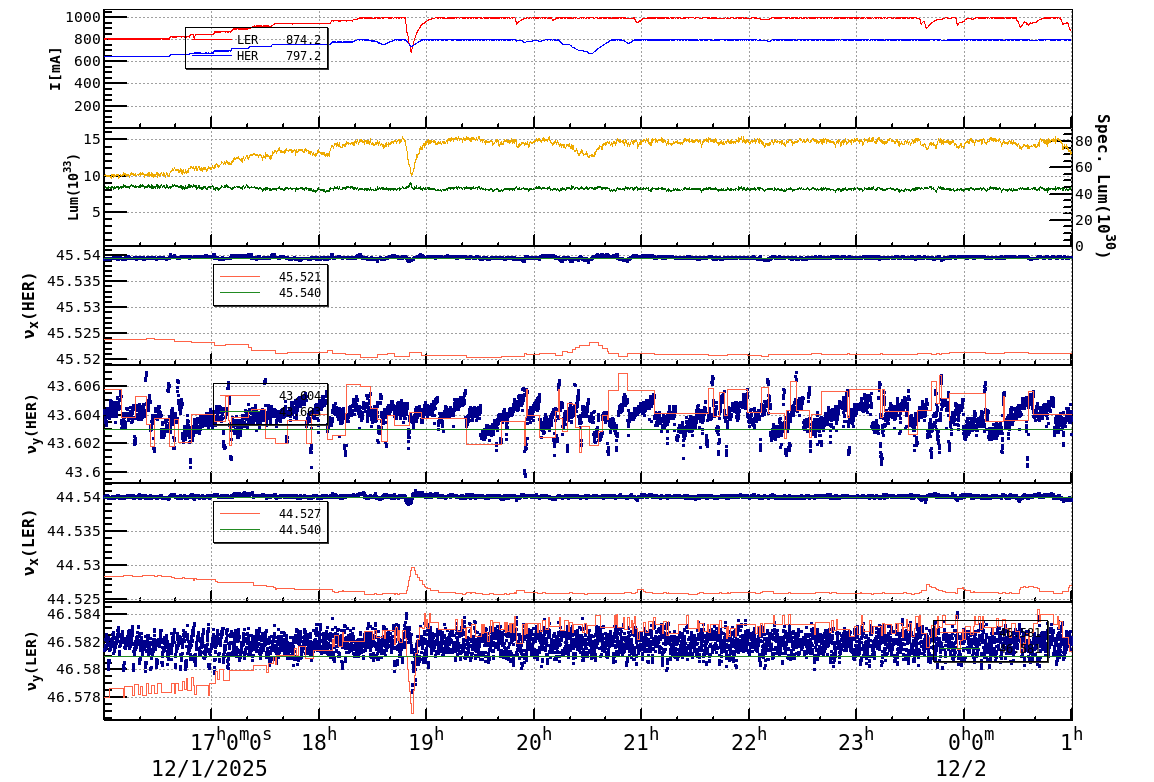Toggle the HER current curve visibility
This screenshot has height=782, width=1154.
click(x=700, y=40)
